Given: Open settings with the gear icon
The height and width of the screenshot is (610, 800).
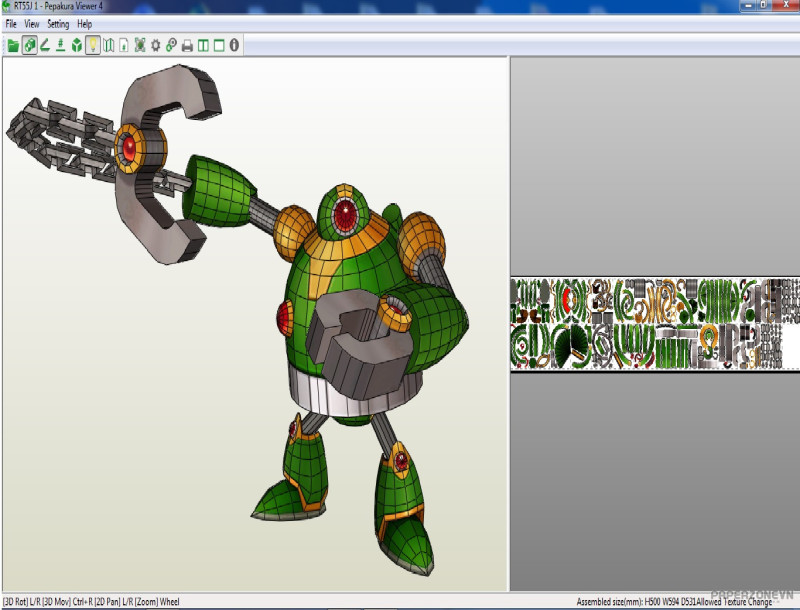Looking at the screenshot, I should point(156,45).
